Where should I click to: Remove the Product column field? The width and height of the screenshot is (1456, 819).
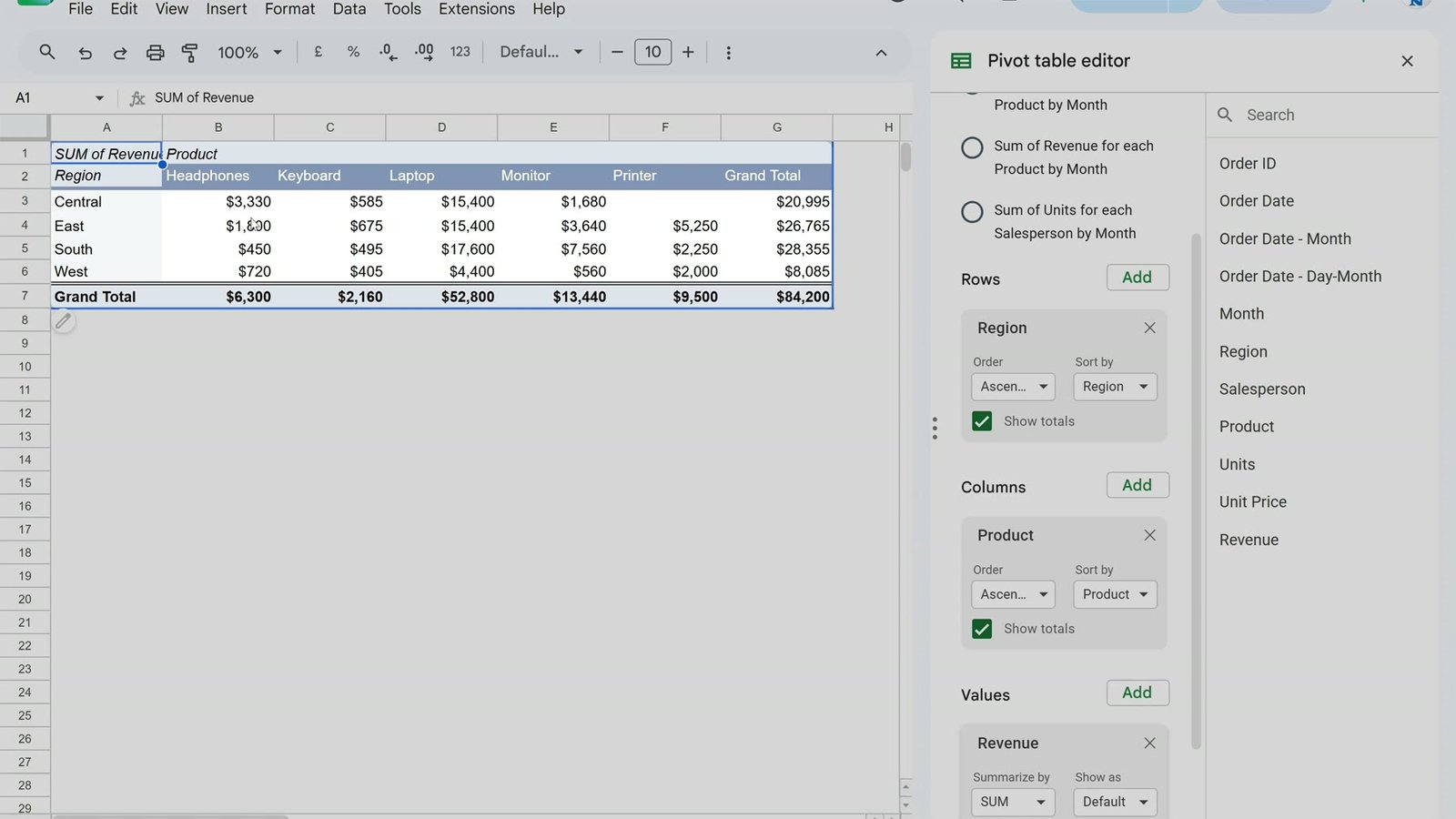pyautogui.click(x=1149, y=535)
